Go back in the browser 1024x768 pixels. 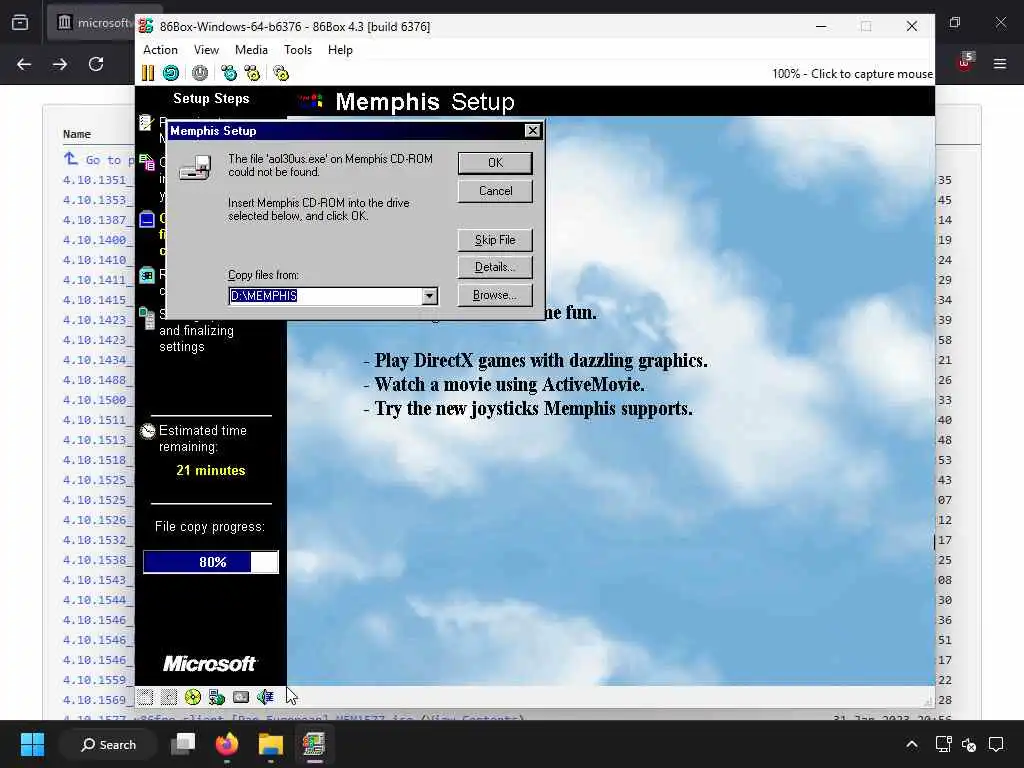24,64
